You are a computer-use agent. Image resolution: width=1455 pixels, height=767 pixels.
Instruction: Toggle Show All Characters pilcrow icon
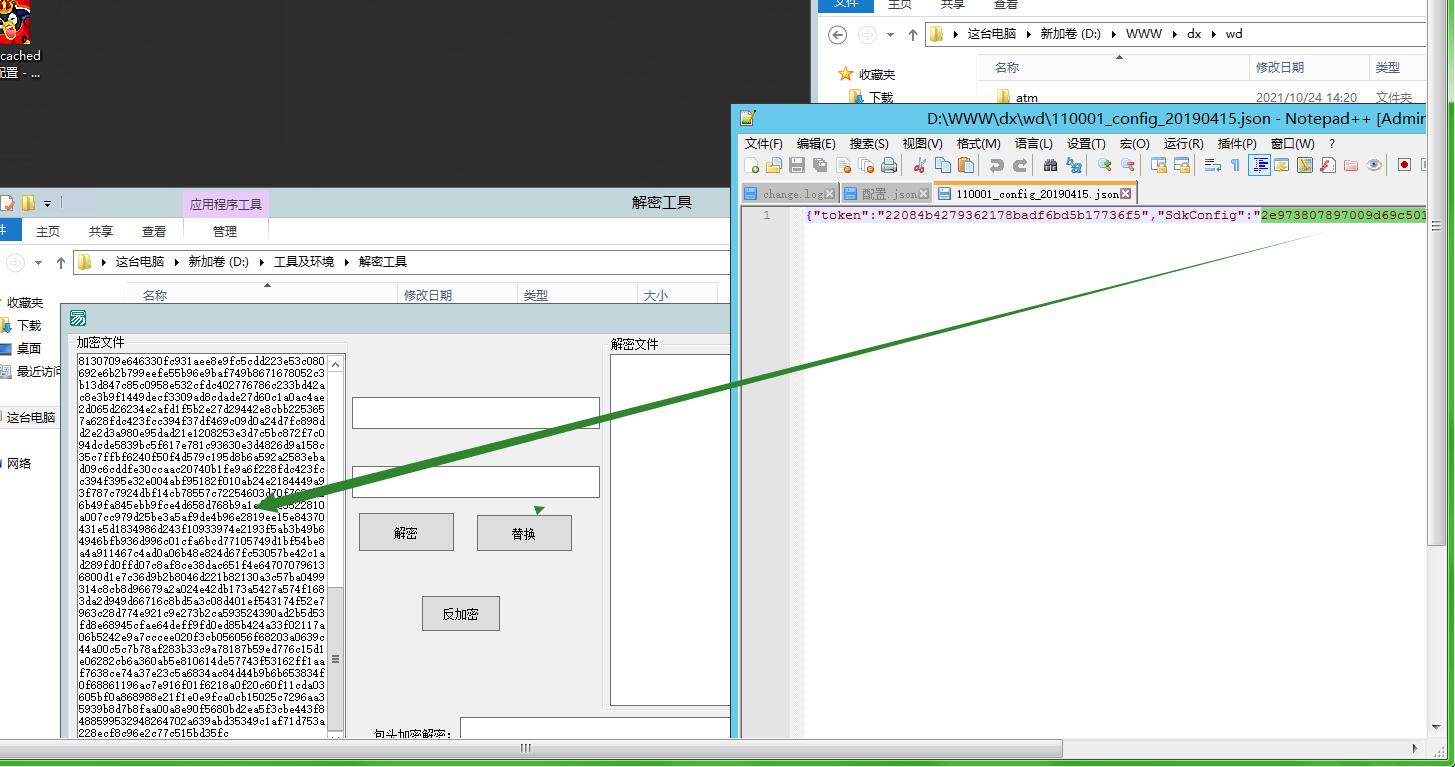(x=1235, y=166)
